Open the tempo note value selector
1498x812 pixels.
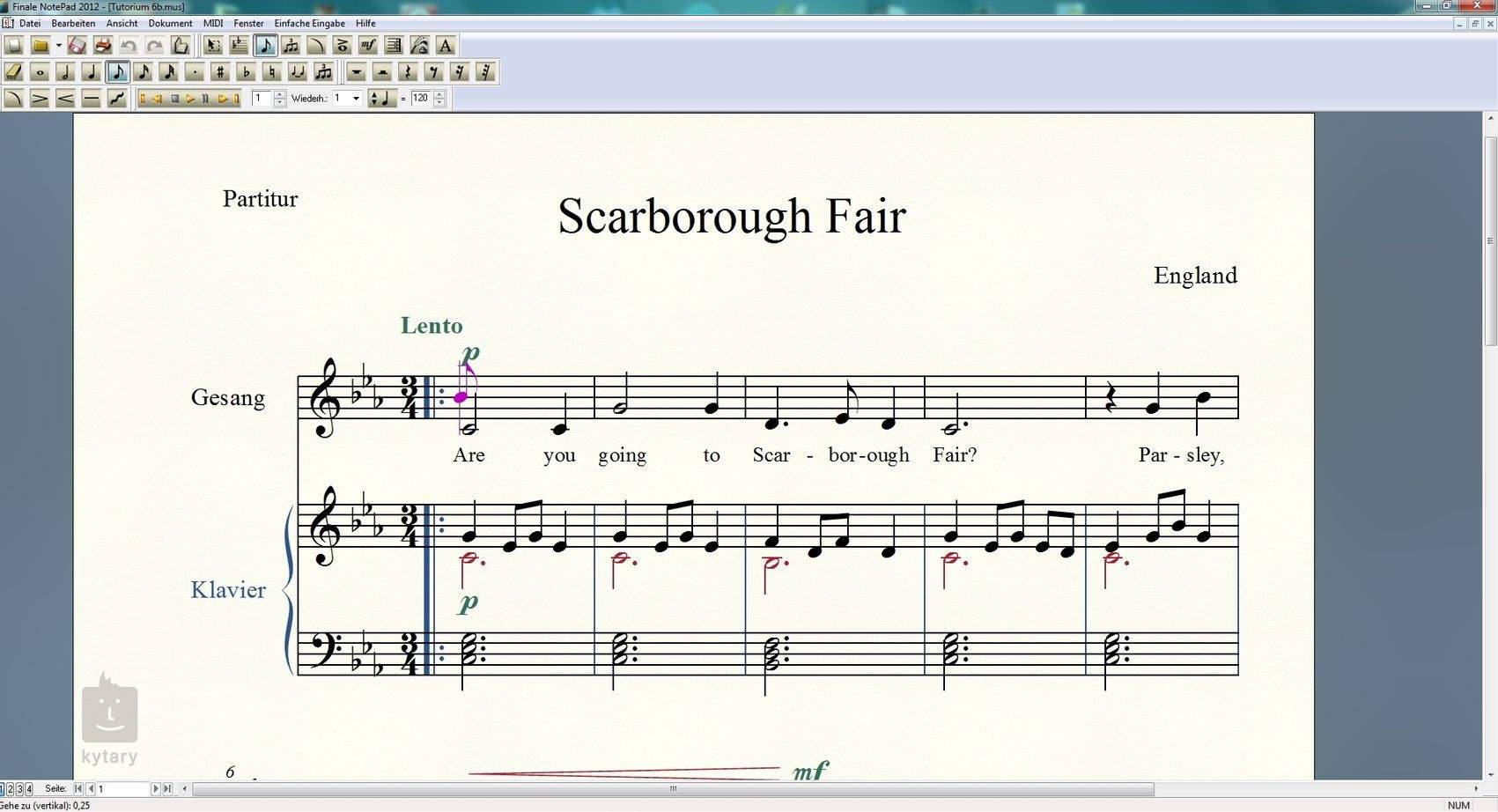pyautogui.click(x=382, y=99)
